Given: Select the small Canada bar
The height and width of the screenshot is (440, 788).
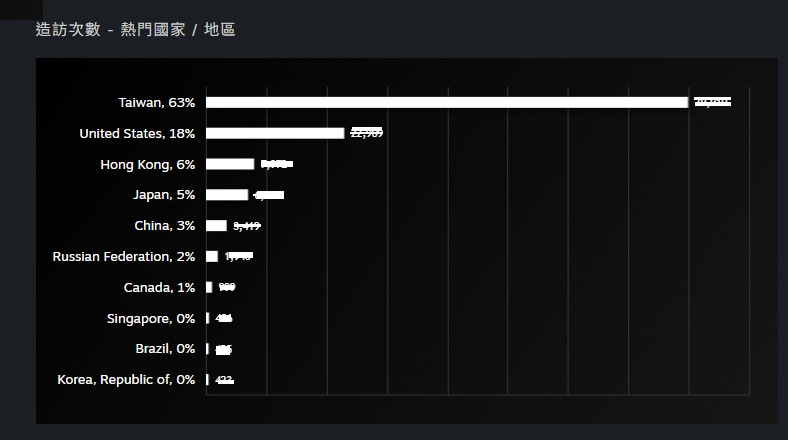Looking at the screenshot, I should click(209, 287).
